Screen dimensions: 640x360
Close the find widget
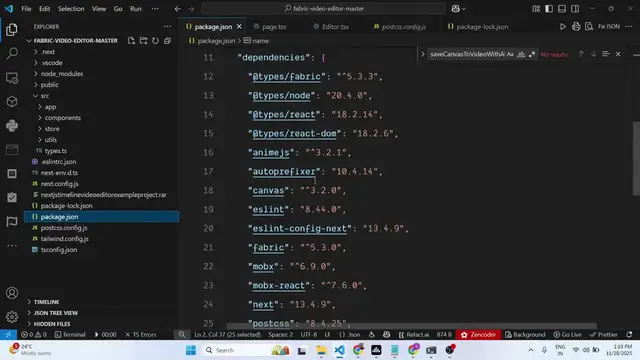tap(618, 54)
